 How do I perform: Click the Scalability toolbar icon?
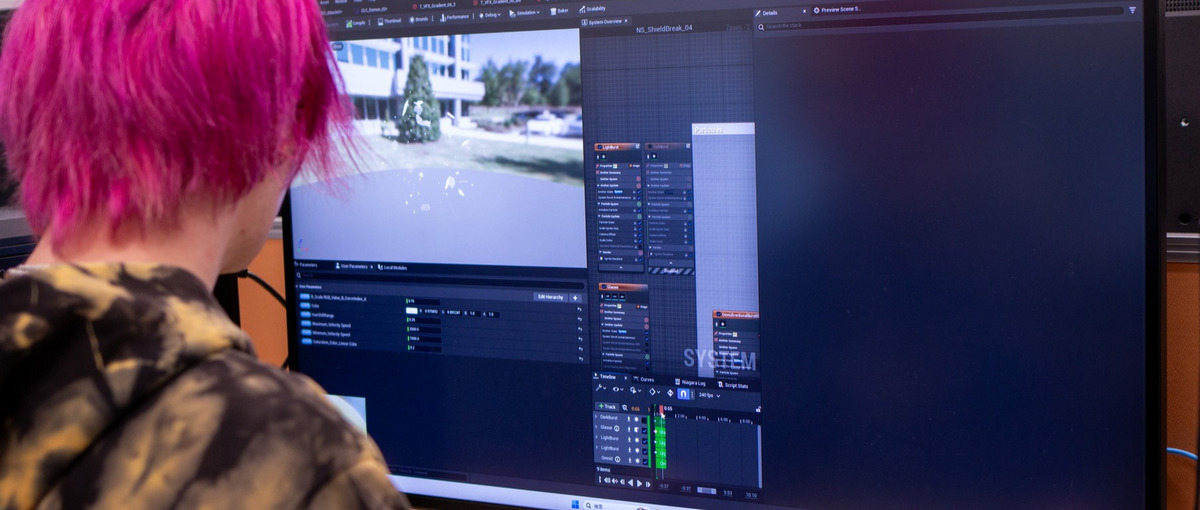click(591, 9)
